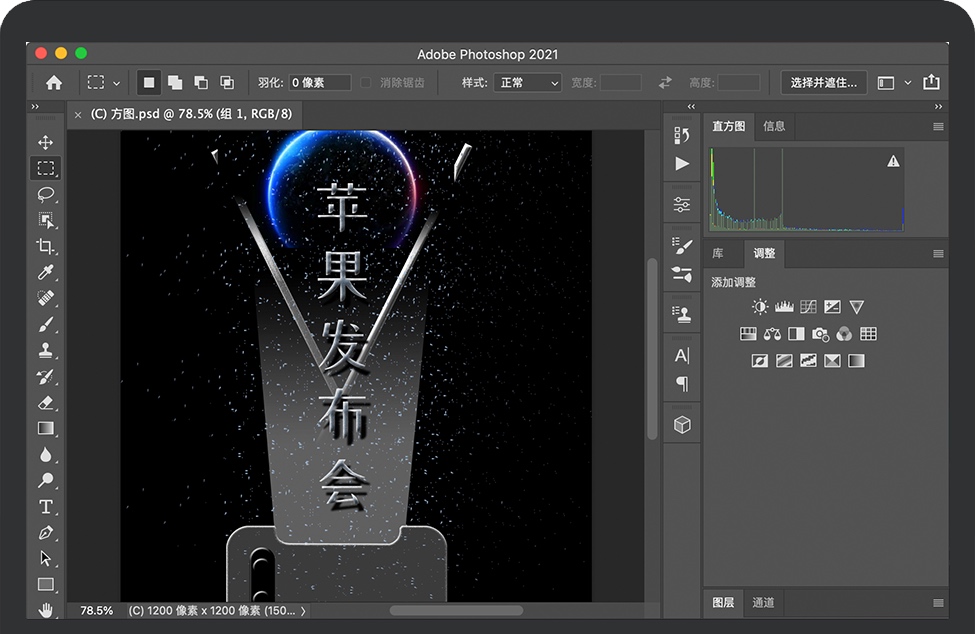Click the share export button
The height and width of the screenshot is (634, 975).
click(x=931, y=83)
